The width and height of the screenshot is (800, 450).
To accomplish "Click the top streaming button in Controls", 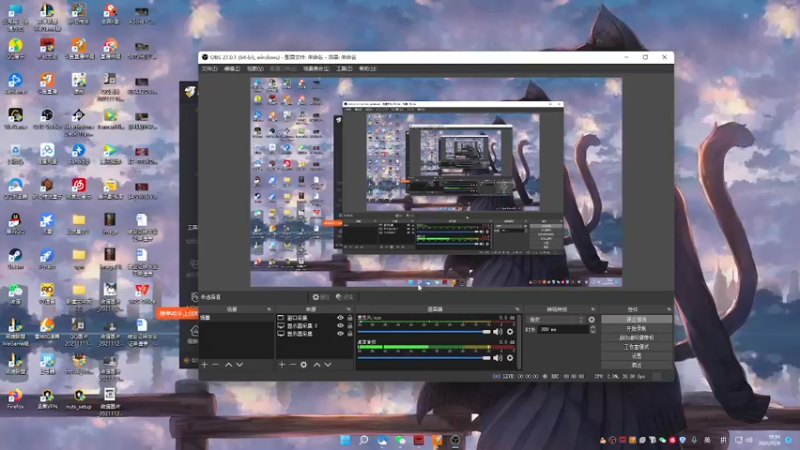I will (x=636, y=319).
